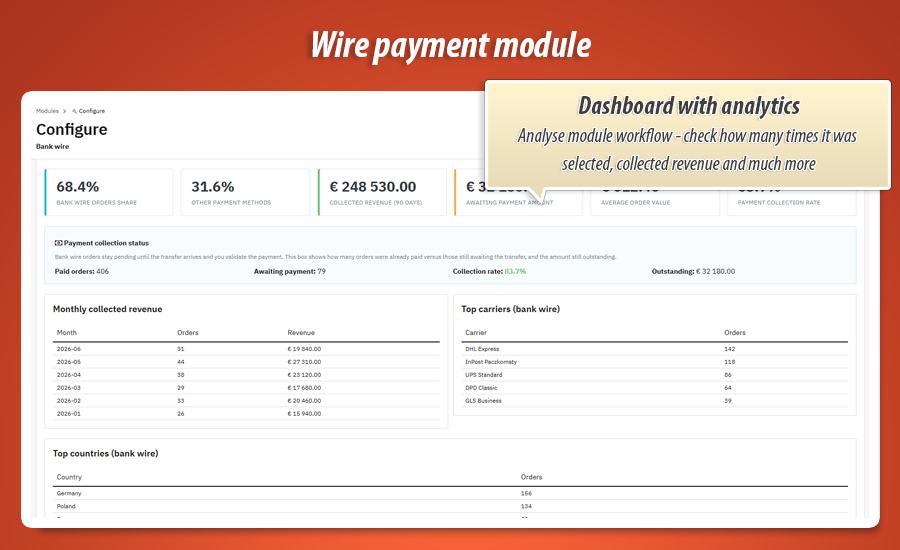Screen dimensions: 900x550
Task: Click the Orders header in Top countries
Action: point(532,477)
